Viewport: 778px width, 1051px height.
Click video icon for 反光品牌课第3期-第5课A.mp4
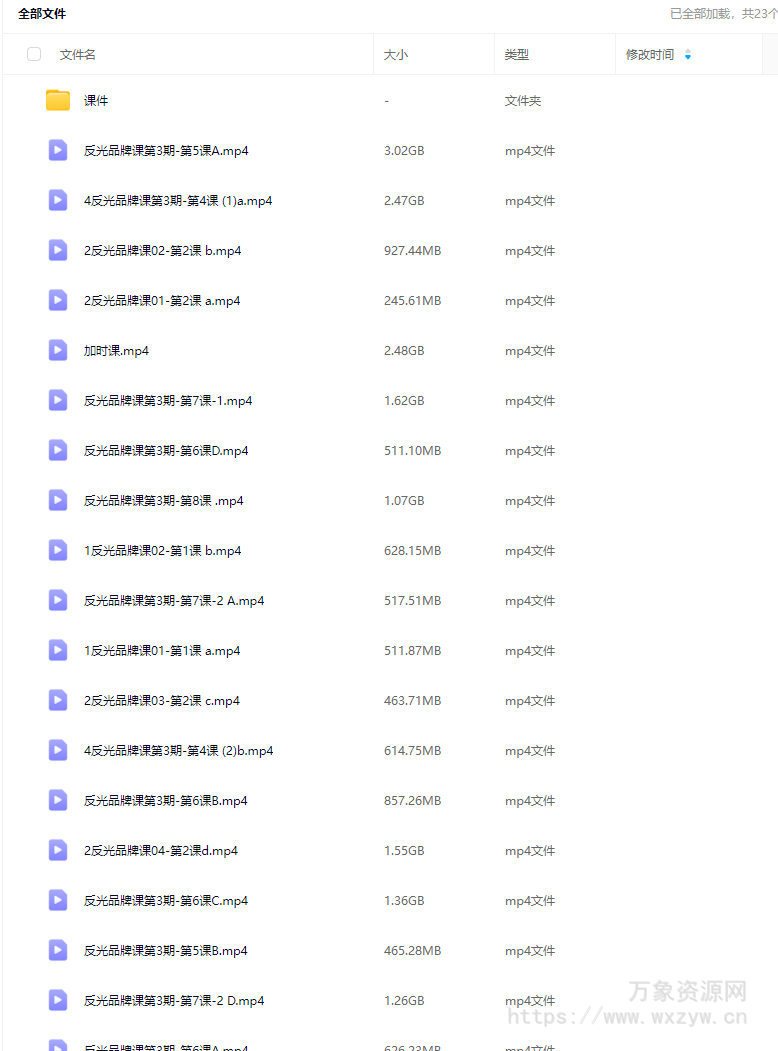[58, 150]
